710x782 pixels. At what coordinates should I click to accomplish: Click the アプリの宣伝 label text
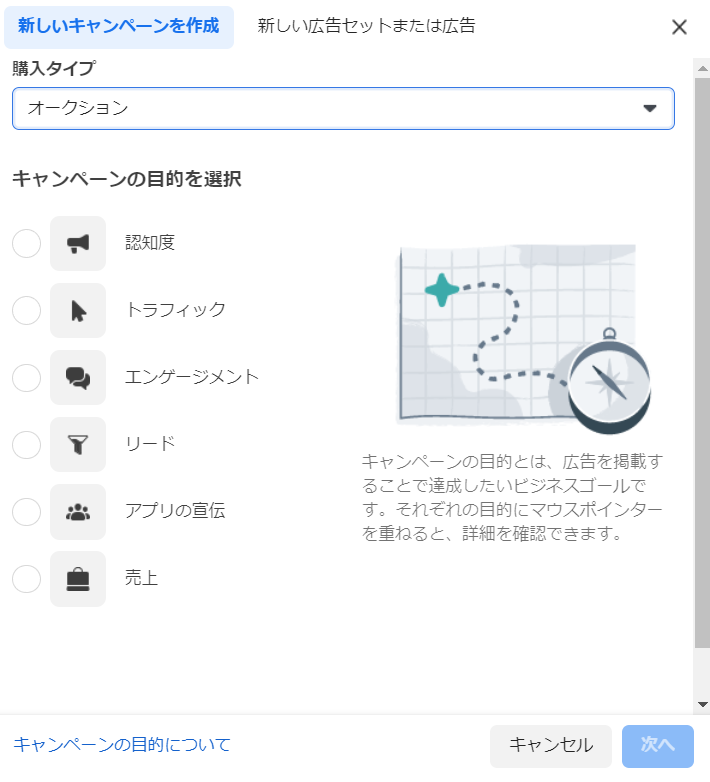click(x=175, y=511)
